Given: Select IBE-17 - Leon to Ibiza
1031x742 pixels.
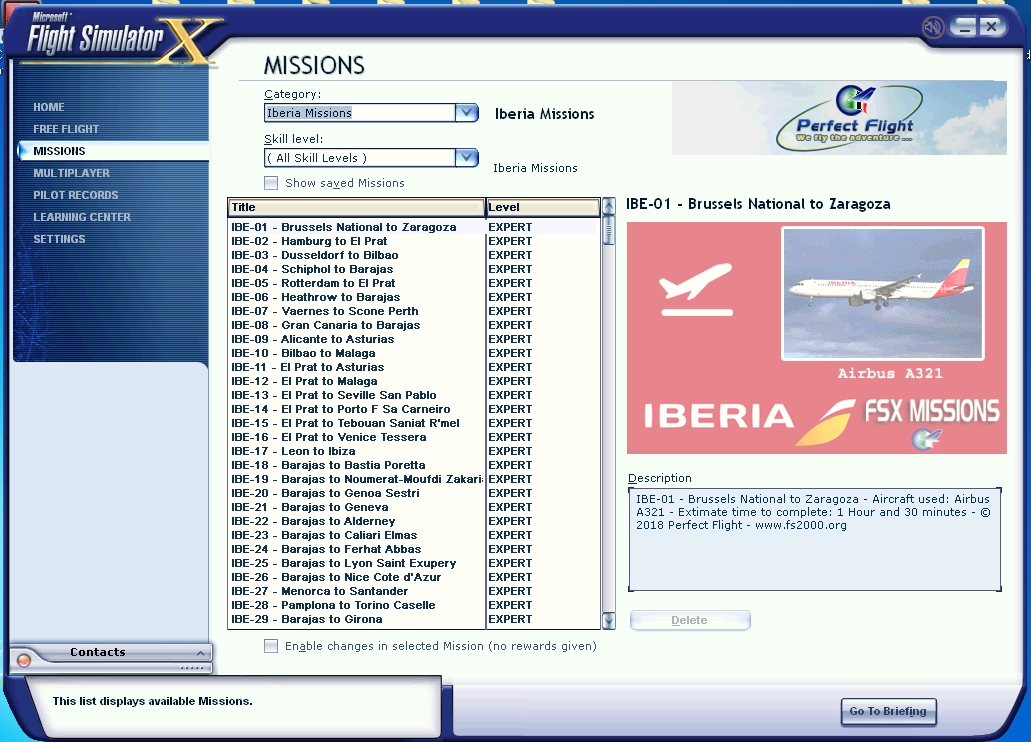Looking at the screenshot, I should tap(414, 451).
